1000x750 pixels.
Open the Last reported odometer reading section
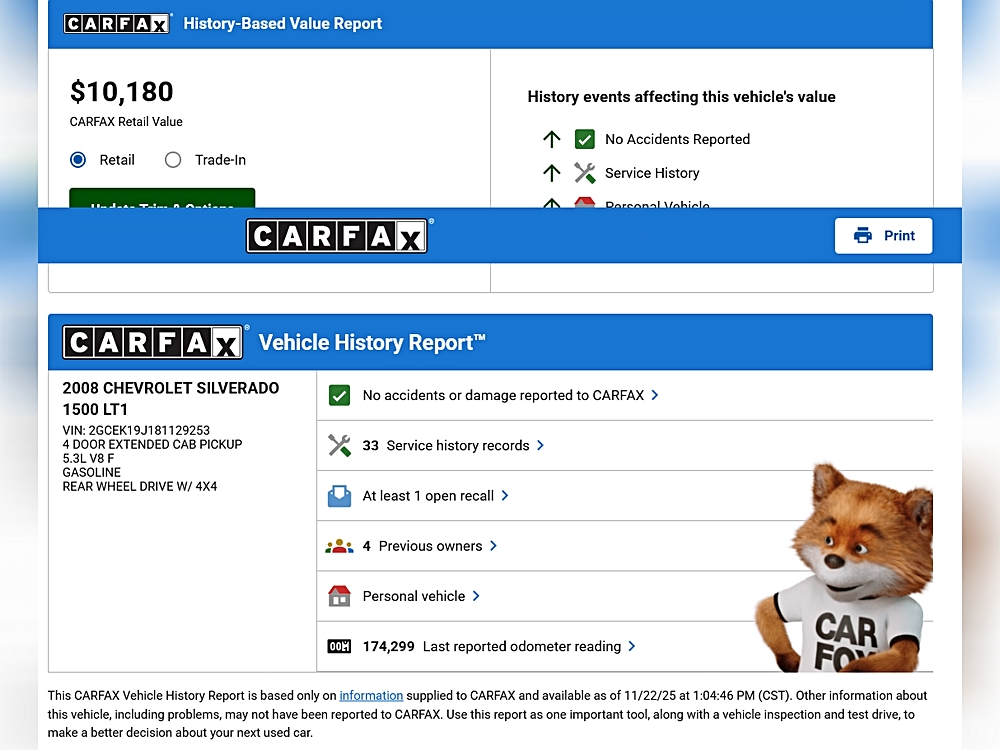[x=632, y=647]
